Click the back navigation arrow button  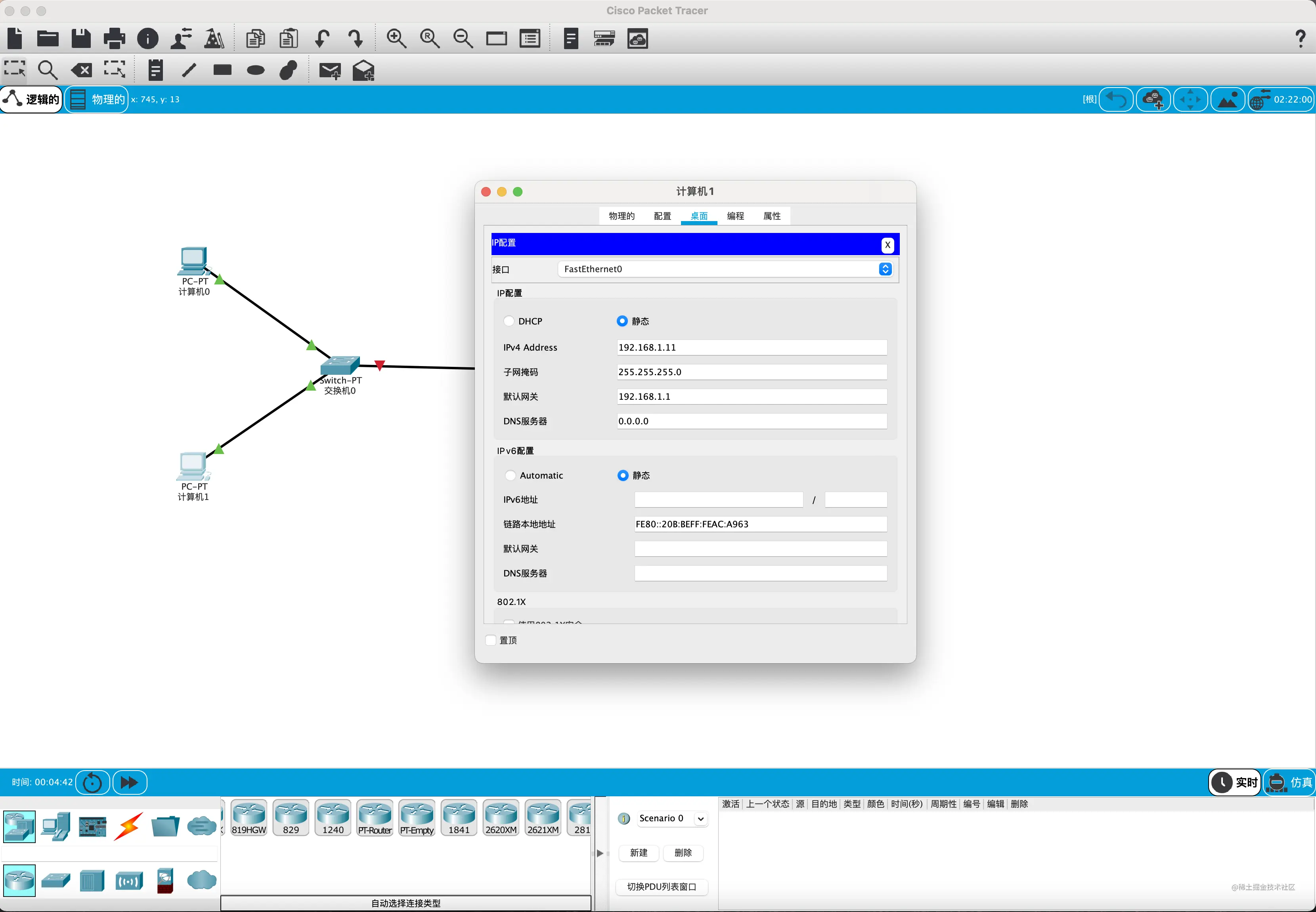[1116, 99]
